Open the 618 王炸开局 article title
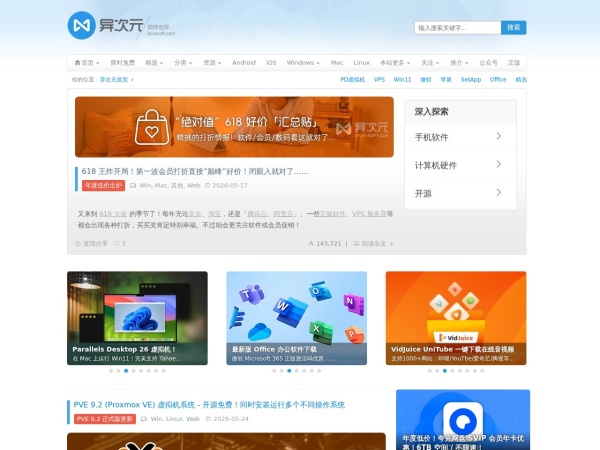This screenshot has width=600, height=450. tap(195, 171)
